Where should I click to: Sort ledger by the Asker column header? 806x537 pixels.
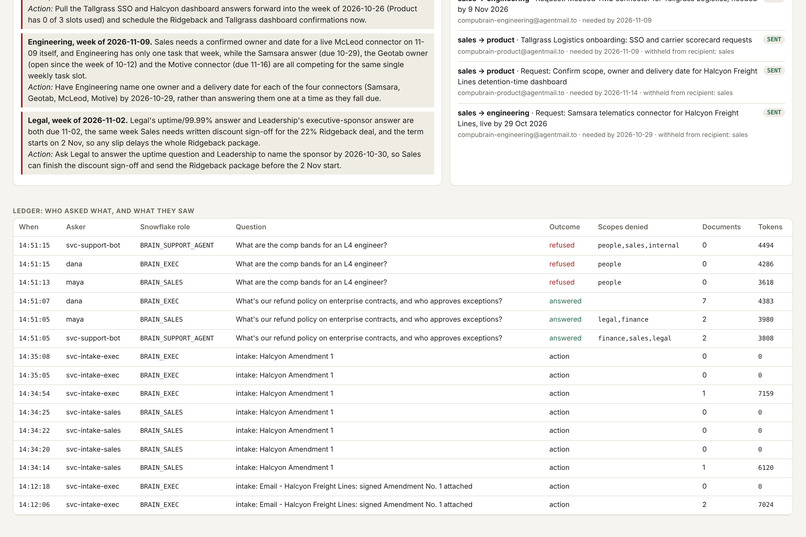pyautogui.click(x=76, y=227)
